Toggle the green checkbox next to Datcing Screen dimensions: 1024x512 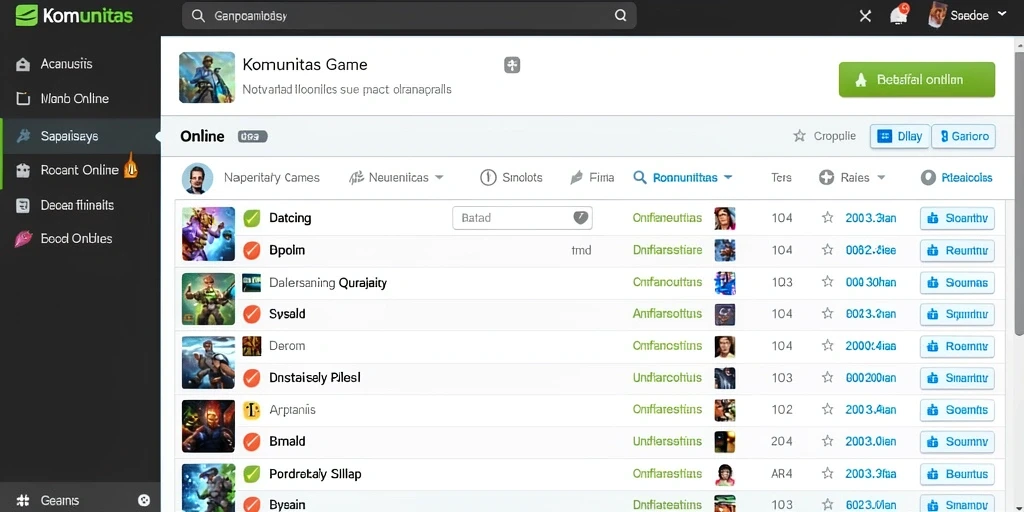coord(251,218)
